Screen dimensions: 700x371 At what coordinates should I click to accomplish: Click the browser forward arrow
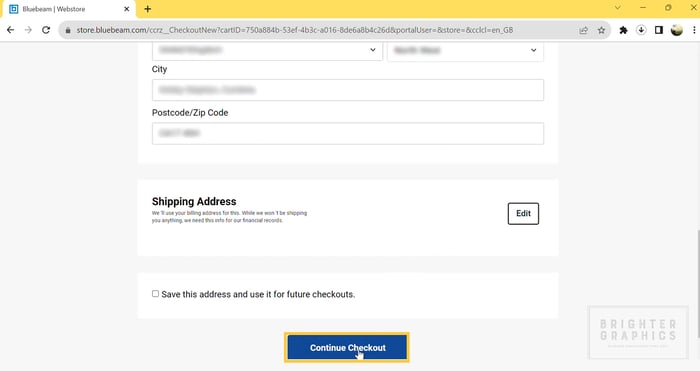click(x=28, y=30)
